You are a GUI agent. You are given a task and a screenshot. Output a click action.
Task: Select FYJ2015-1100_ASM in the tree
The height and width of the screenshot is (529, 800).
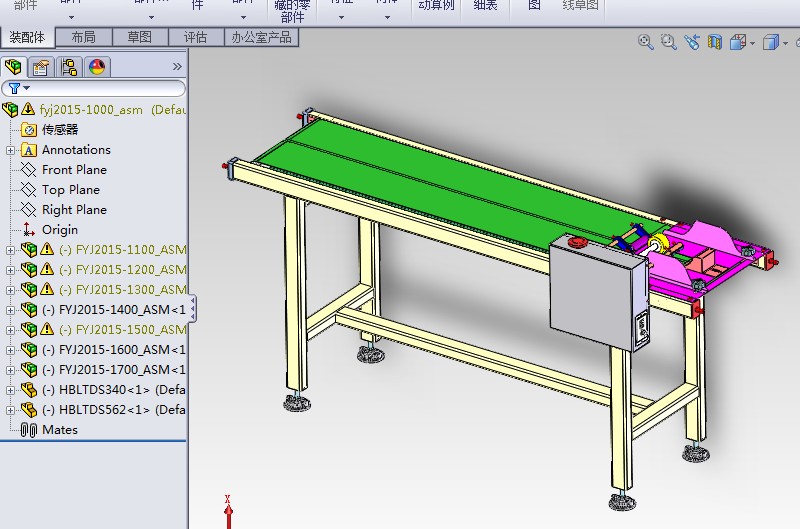pos(122,250)
